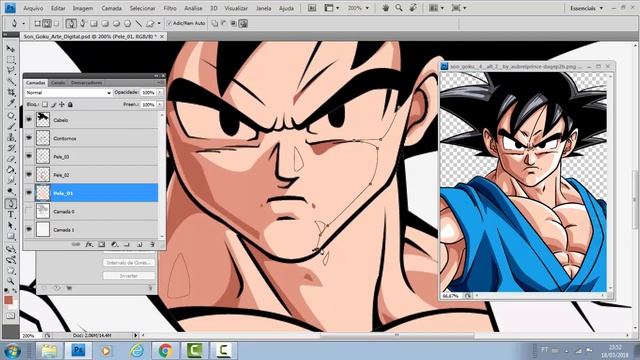Open the custom shape options arrow
The image size is (640, 360).
[x=159, y=24]
